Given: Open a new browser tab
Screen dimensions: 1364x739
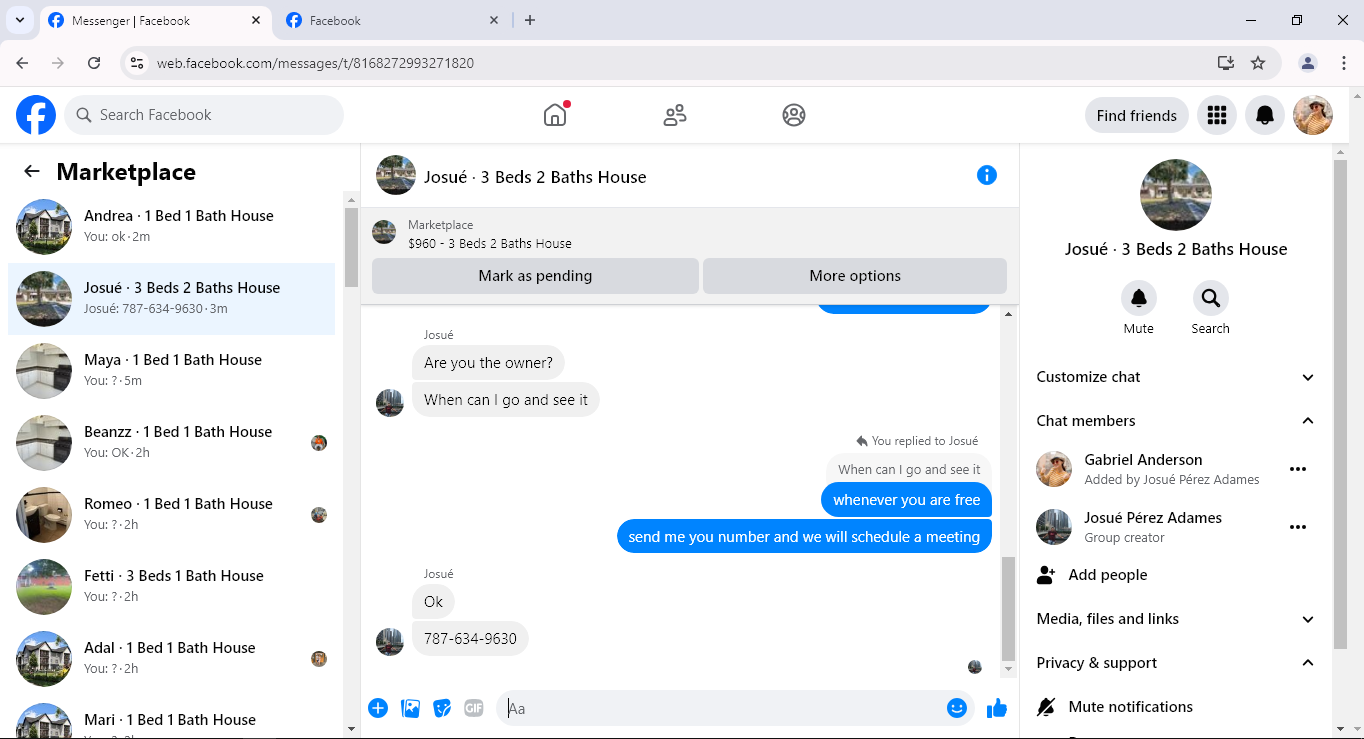Looking at the screenshot, I should pos(530,20).
